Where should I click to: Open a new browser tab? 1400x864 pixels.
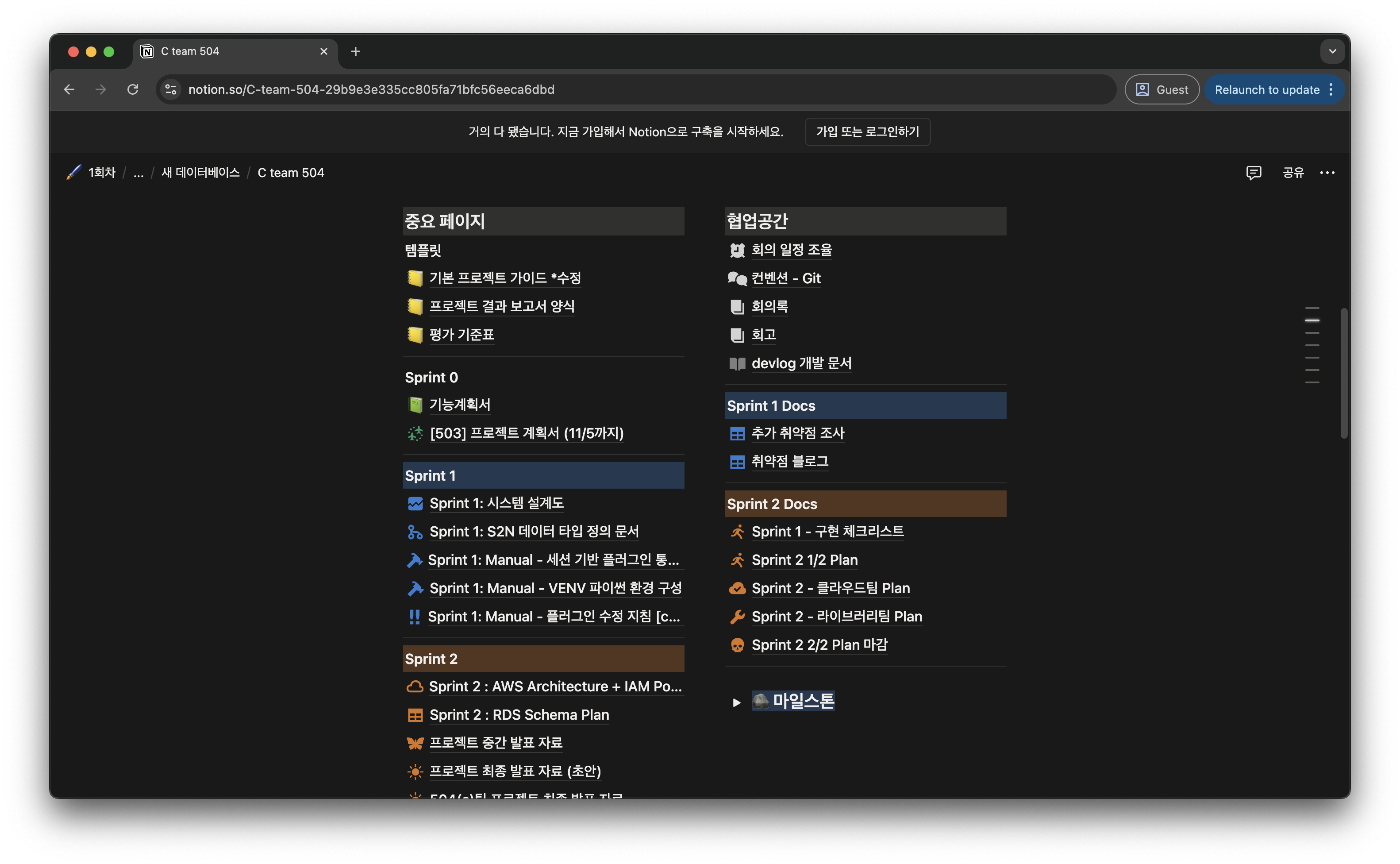(355, 51)
